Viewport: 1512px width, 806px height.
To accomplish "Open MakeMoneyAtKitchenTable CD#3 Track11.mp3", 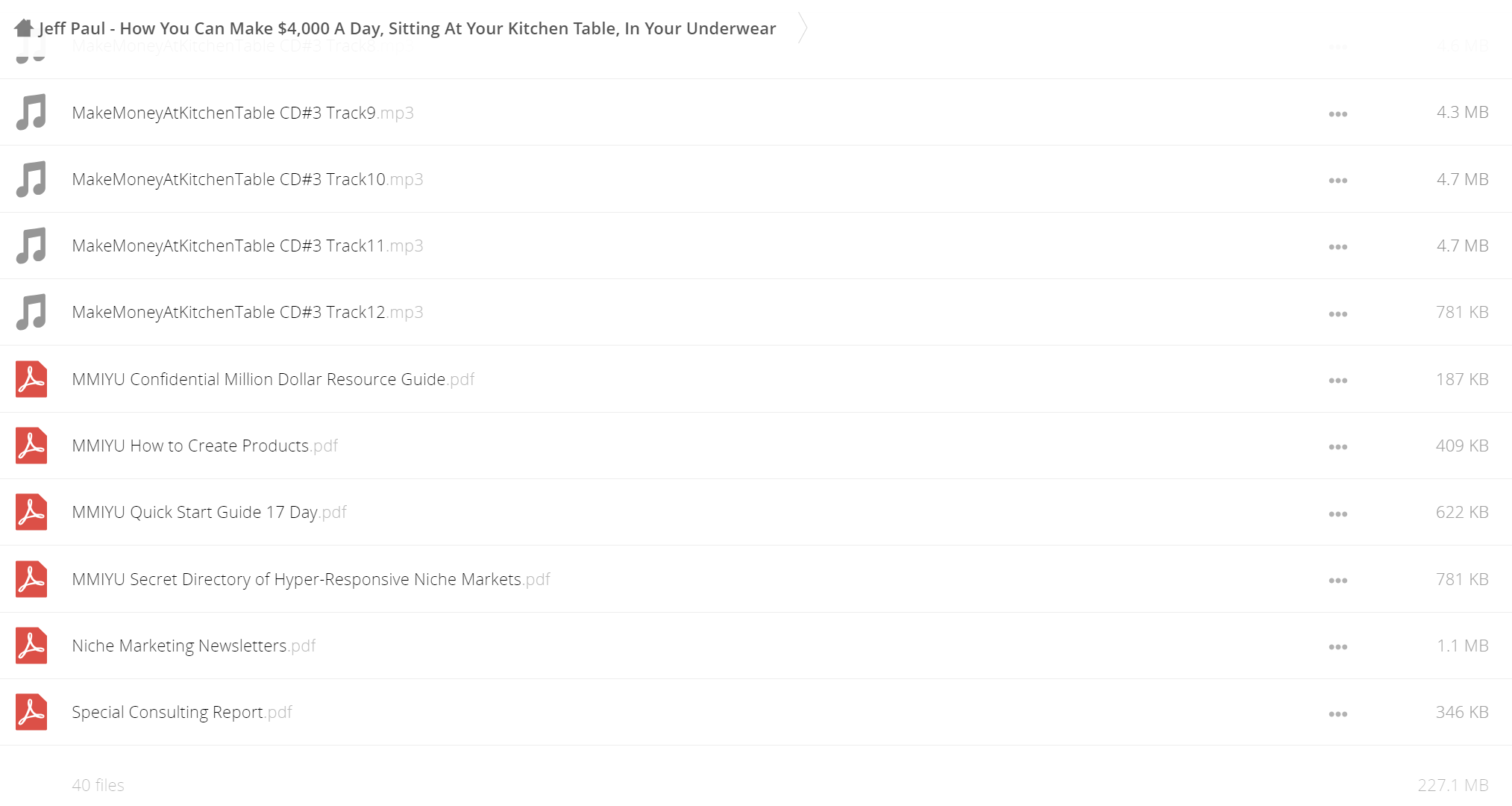I will point(248,246).
